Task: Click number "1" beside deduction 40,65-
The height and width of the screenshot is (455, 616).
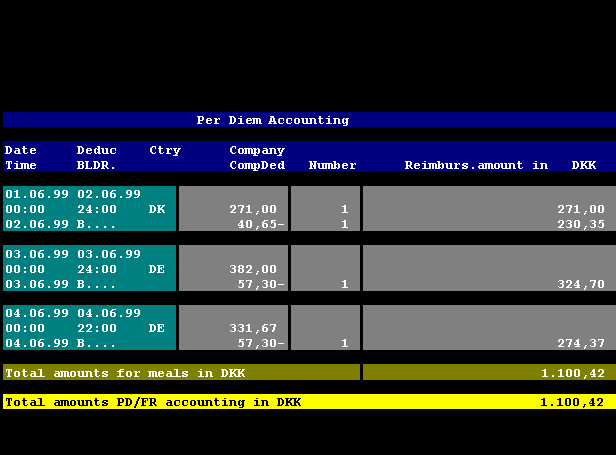Action: [345, 224]
